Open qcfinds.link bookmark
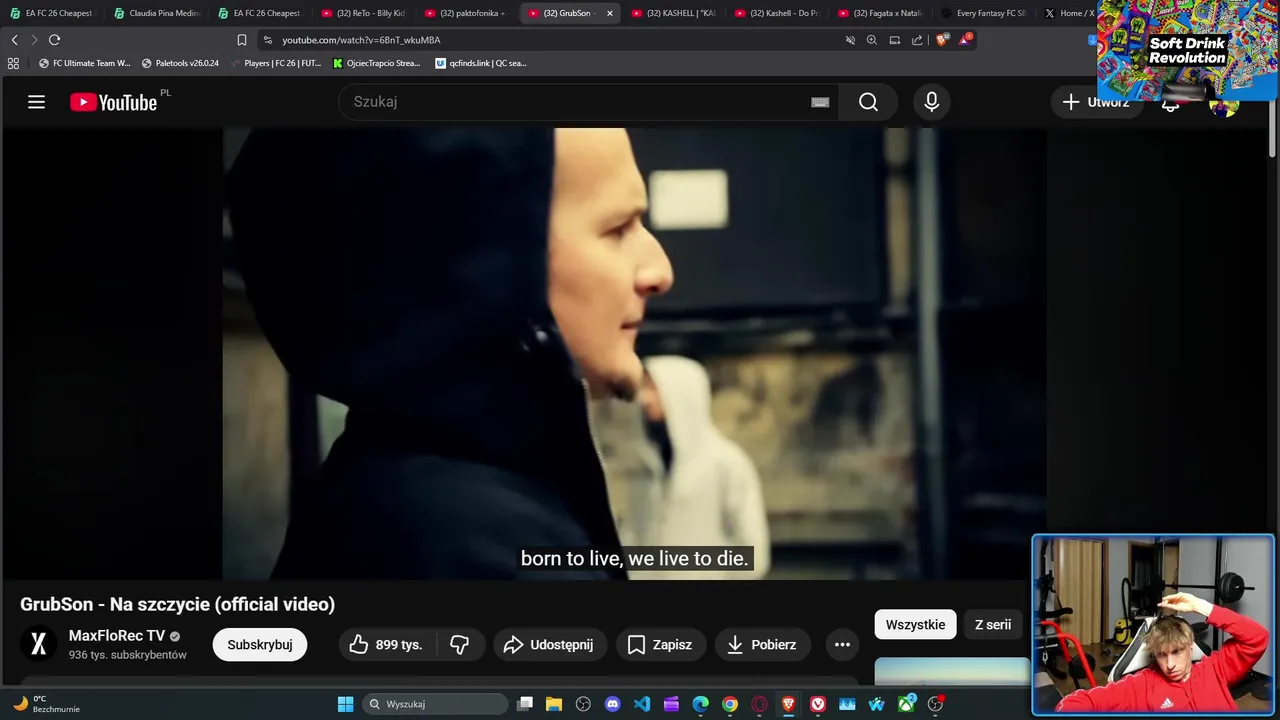 (481, 63)
